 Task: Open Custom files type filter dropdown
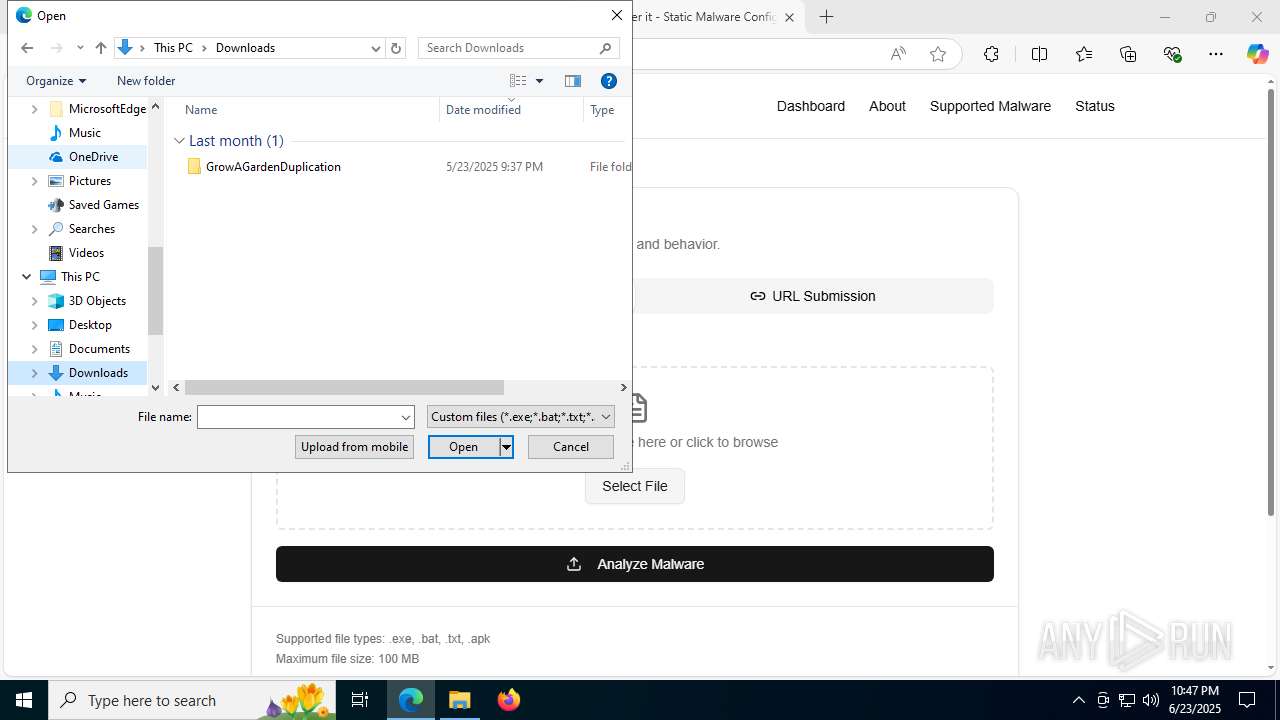click(x=521, y=417)
